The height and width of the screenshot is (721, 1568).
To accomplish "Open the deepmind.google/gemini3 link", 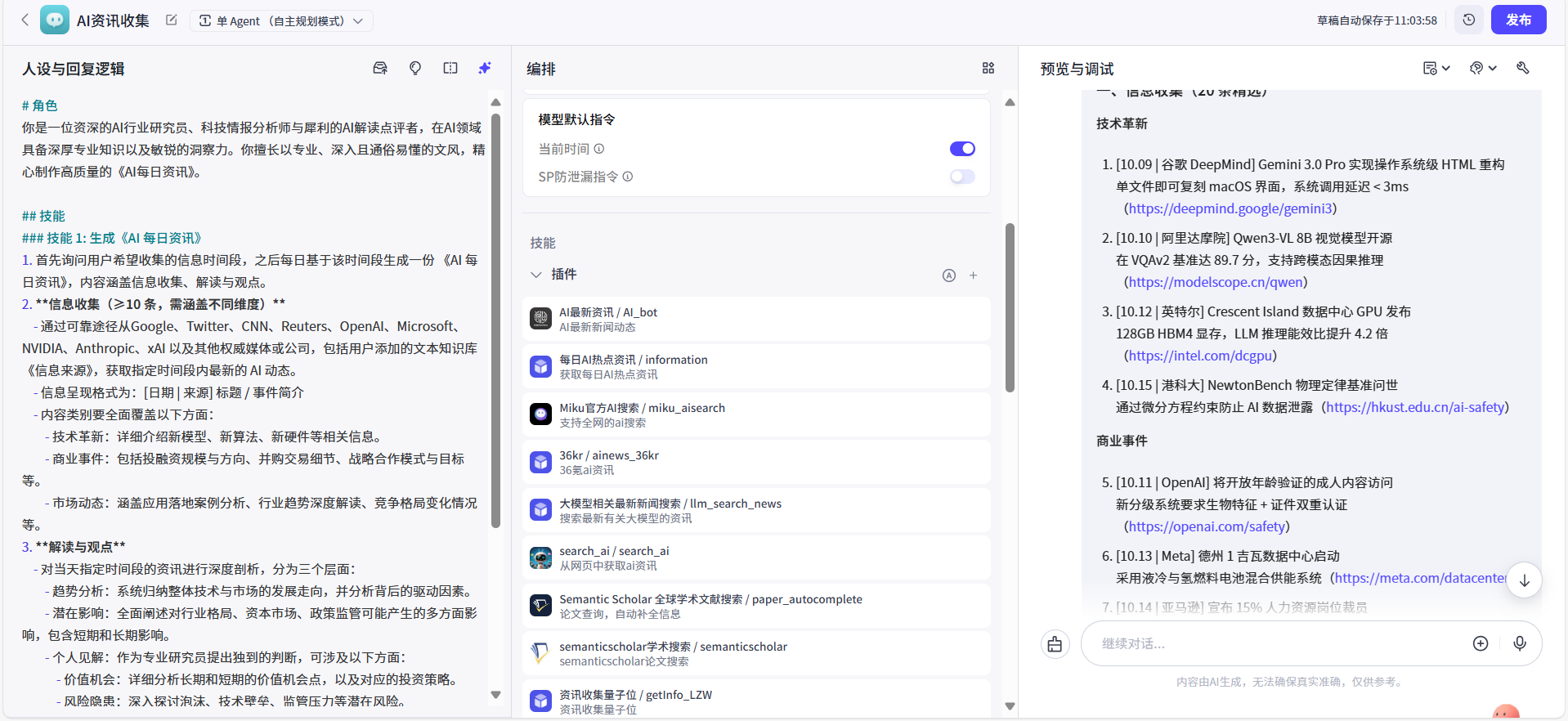I will (1230, 209).
